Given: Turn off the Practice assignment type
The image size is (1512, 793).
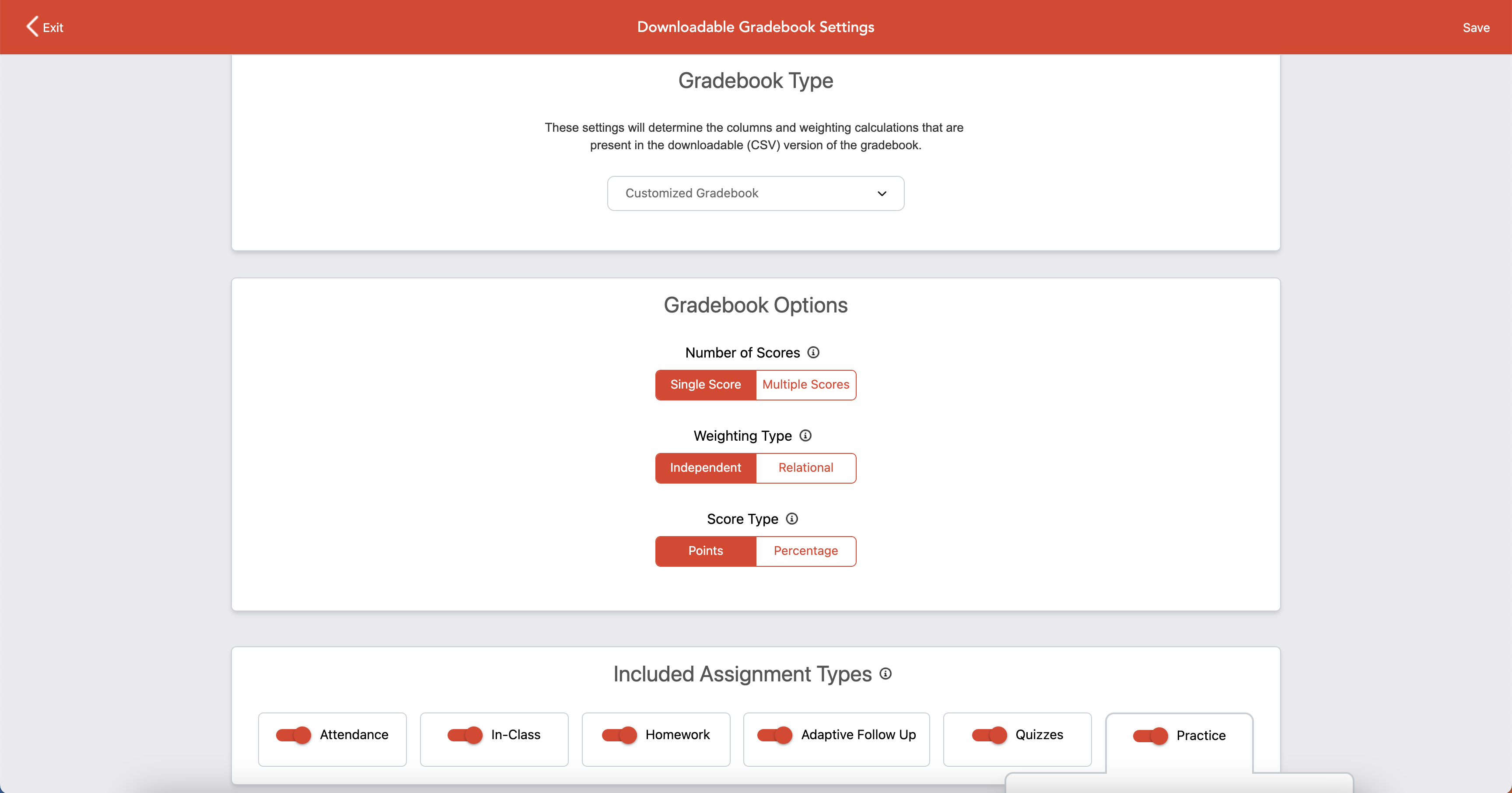Looking at the screenshot, I should (x=1151, y=736).
